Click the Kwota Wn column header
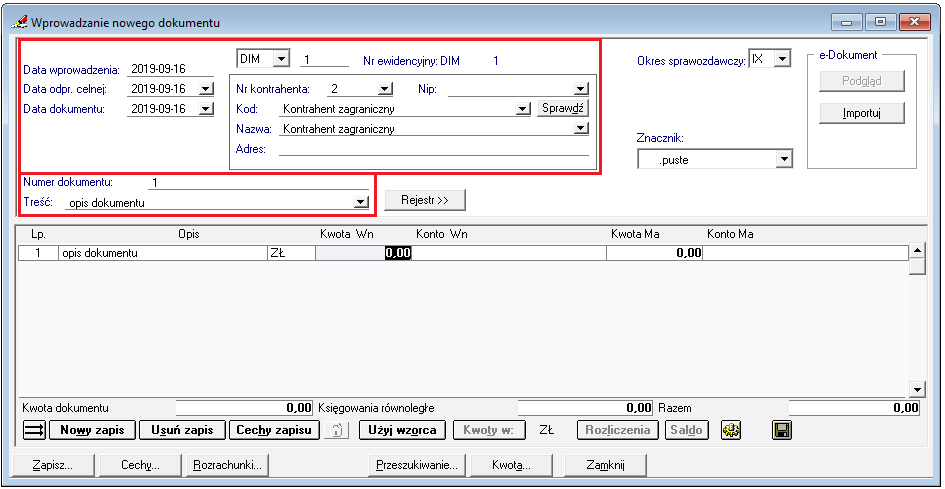The image size is (945, 489). pyautogui.click(x=347, y=234)
